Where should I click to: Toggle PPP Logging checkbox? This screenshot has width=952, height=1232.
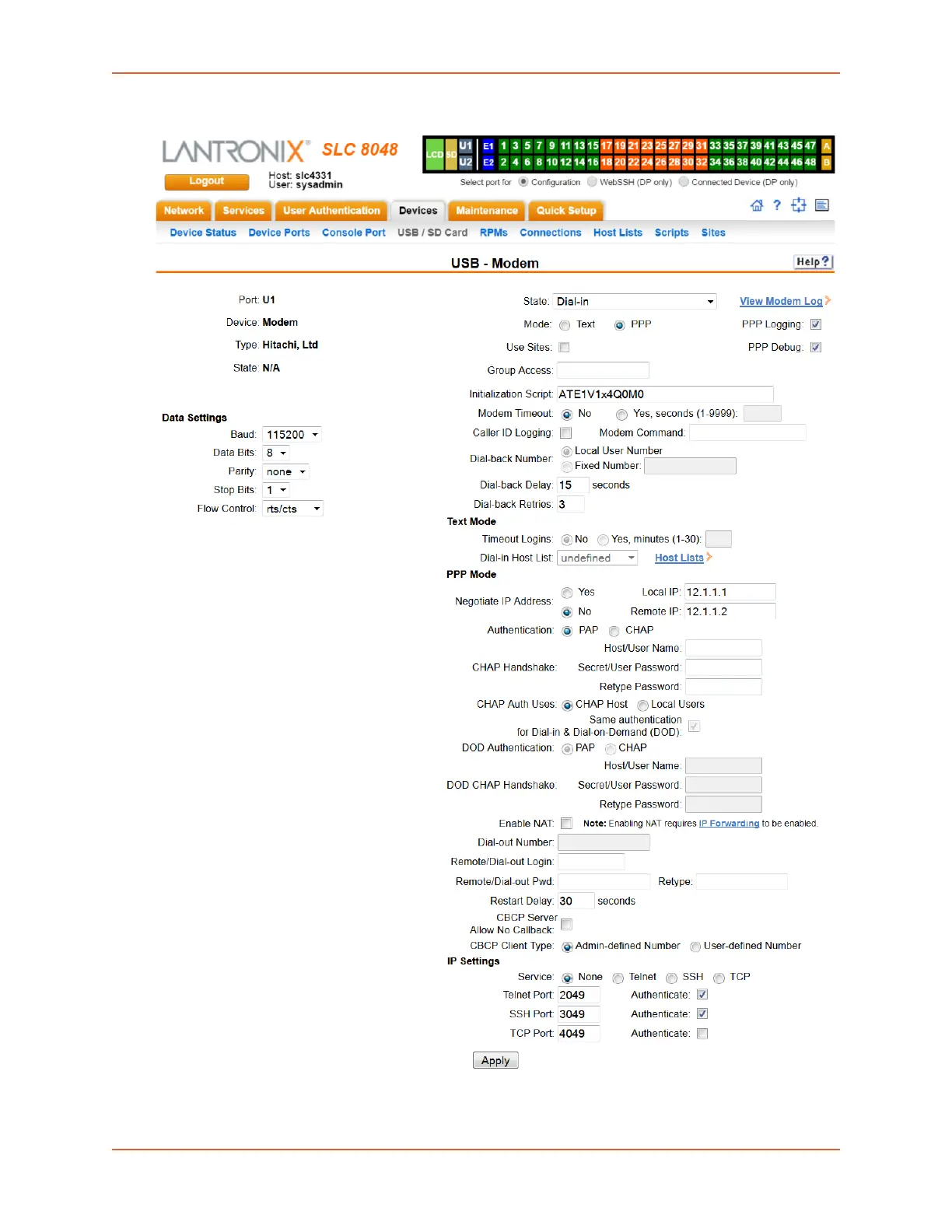click(816, 324)
